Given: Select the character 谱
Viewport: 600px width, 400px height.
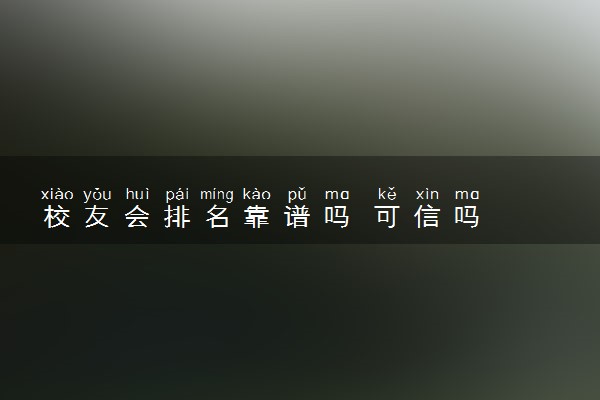Looking at the screenshot, I should [297, 217].
